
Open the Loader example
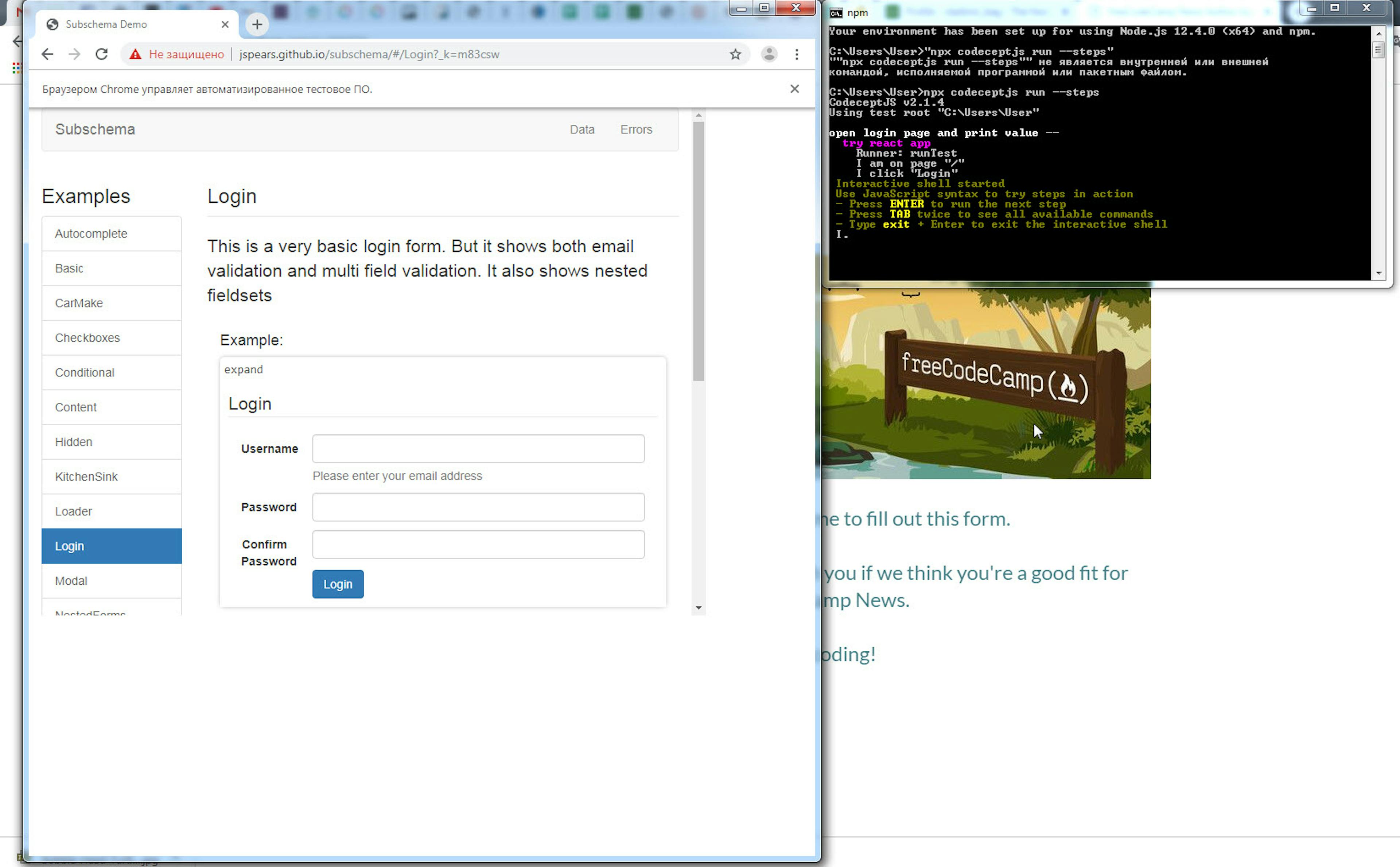tap(112, 511)
